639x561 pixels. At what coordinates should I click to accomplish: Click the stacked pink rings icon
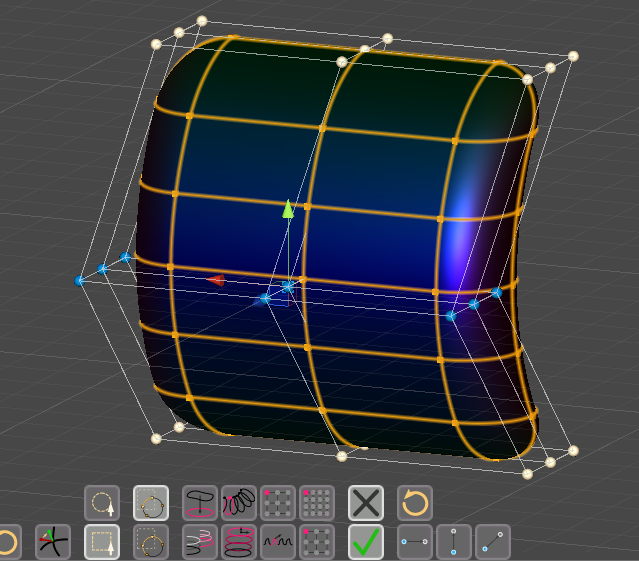pos(239,542)
